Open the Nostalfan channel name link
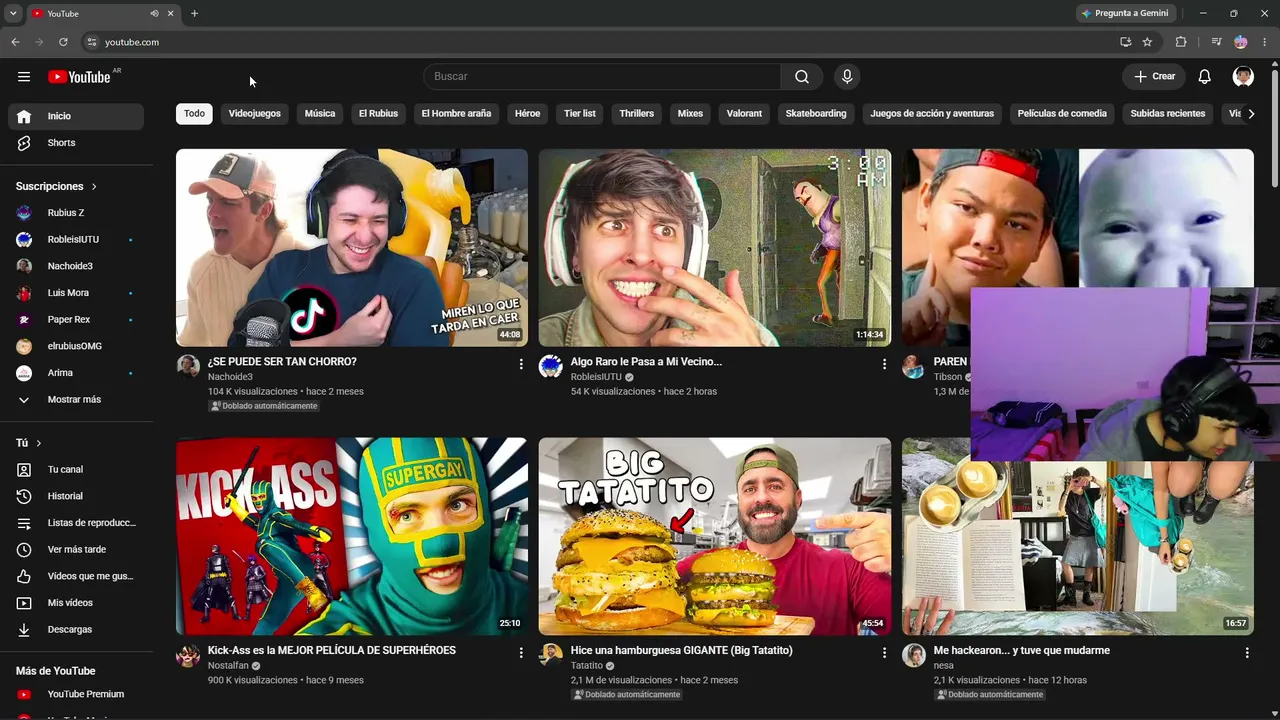 pyautogui.click(x=228, y=666)
